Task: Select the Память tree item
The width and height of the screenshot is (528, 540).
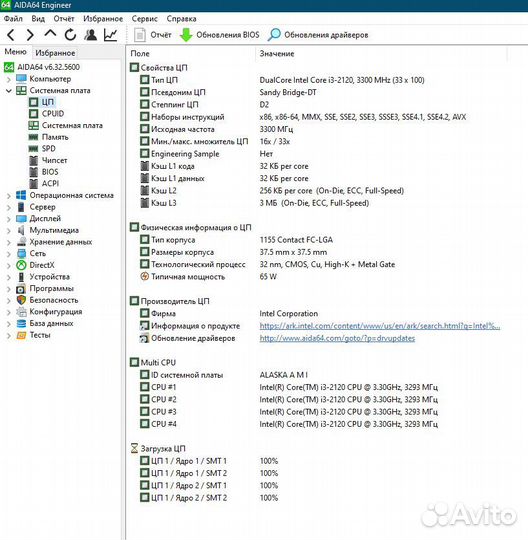Action: pos(55,137)
